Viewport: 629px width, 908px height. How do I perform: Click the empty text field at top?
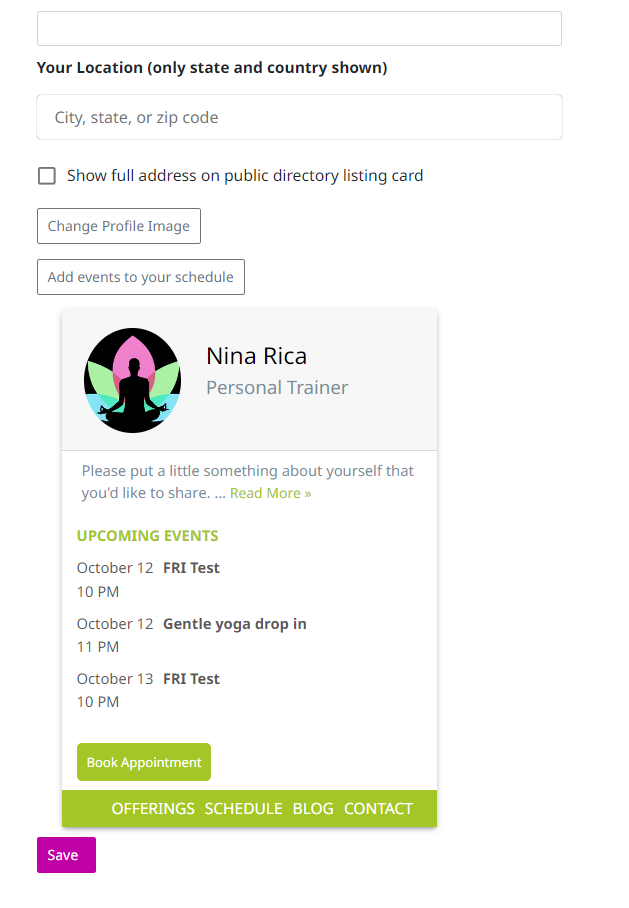[299, 28]
